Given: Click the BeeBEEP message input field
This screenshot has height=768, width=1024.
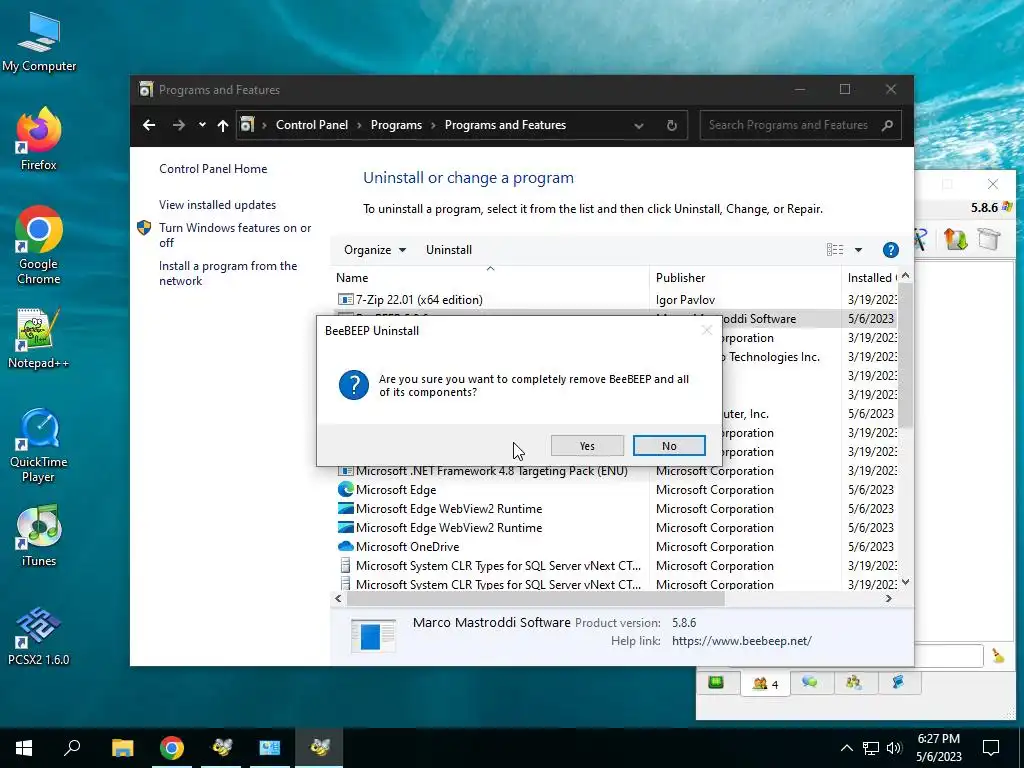Looking at the screenshot, I should pyautogui.click(x=949, y=656).
